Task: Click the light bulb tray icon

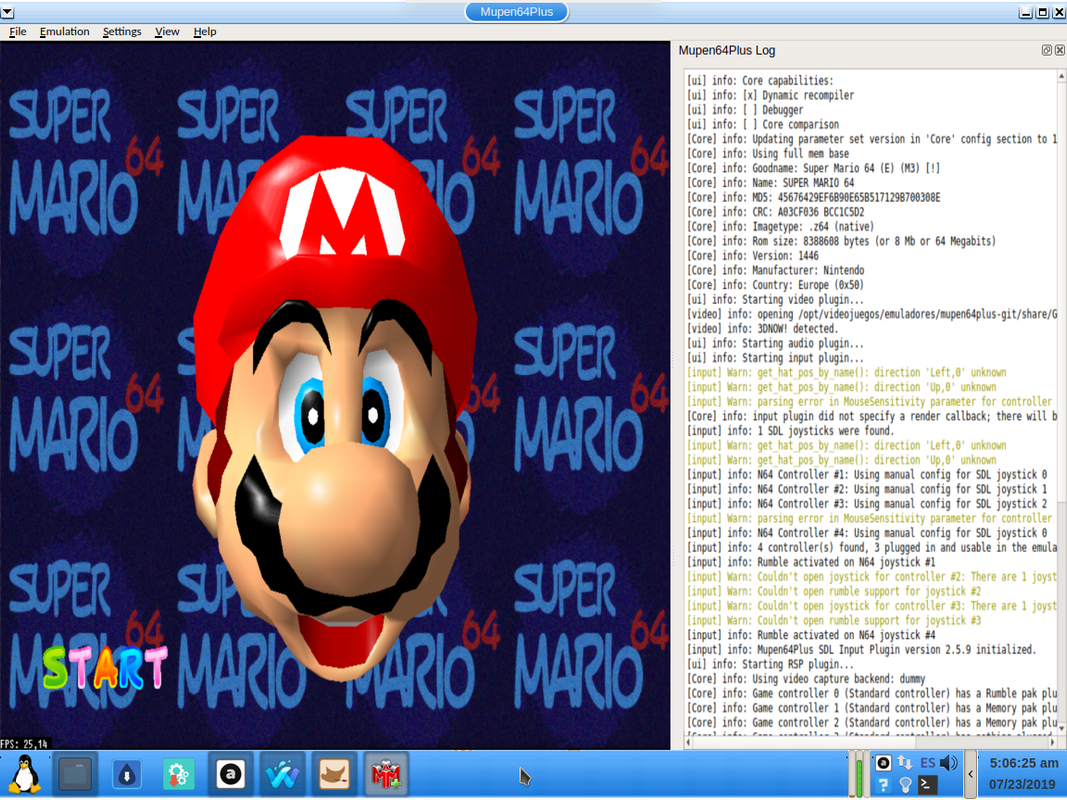Action: tap(905, 785)
